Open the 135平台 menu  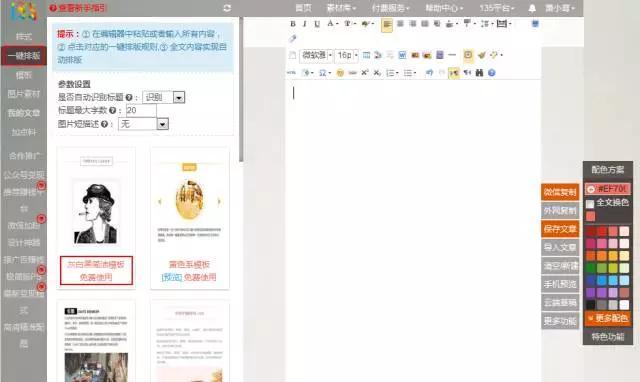[497, 8]
